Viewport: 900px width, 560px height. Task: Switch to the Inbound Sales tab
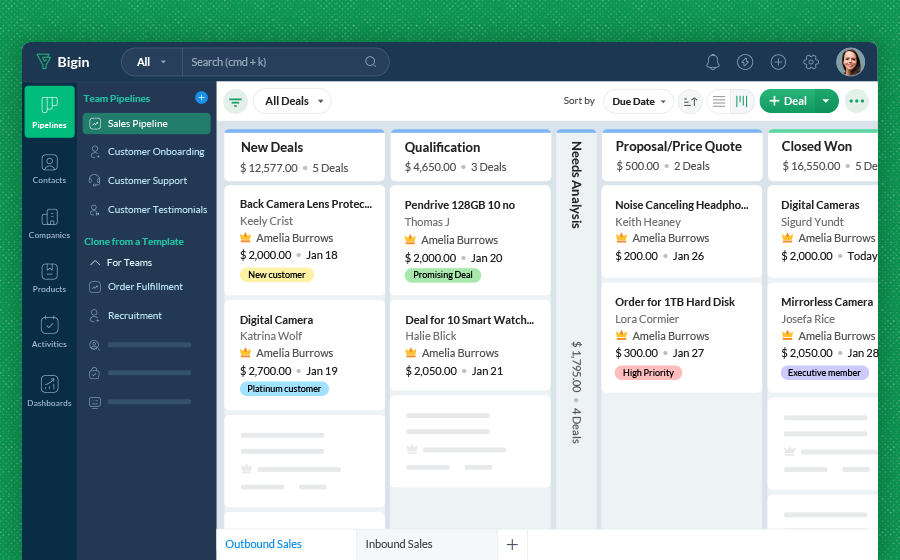click(x=399, y=544)
